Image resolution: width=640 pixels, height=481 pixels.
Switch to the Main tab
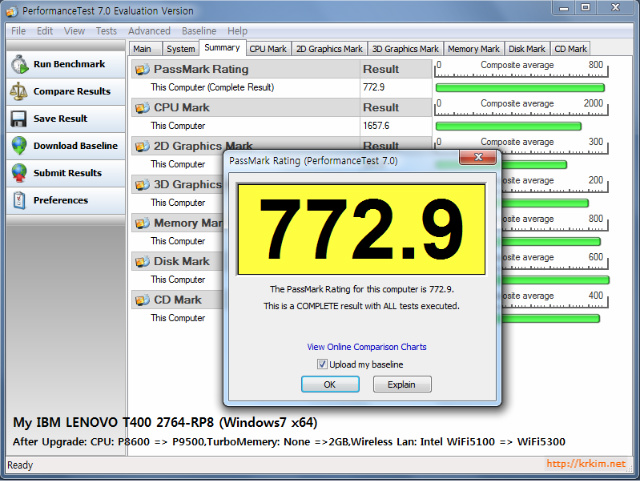click(x=145, y=49)
